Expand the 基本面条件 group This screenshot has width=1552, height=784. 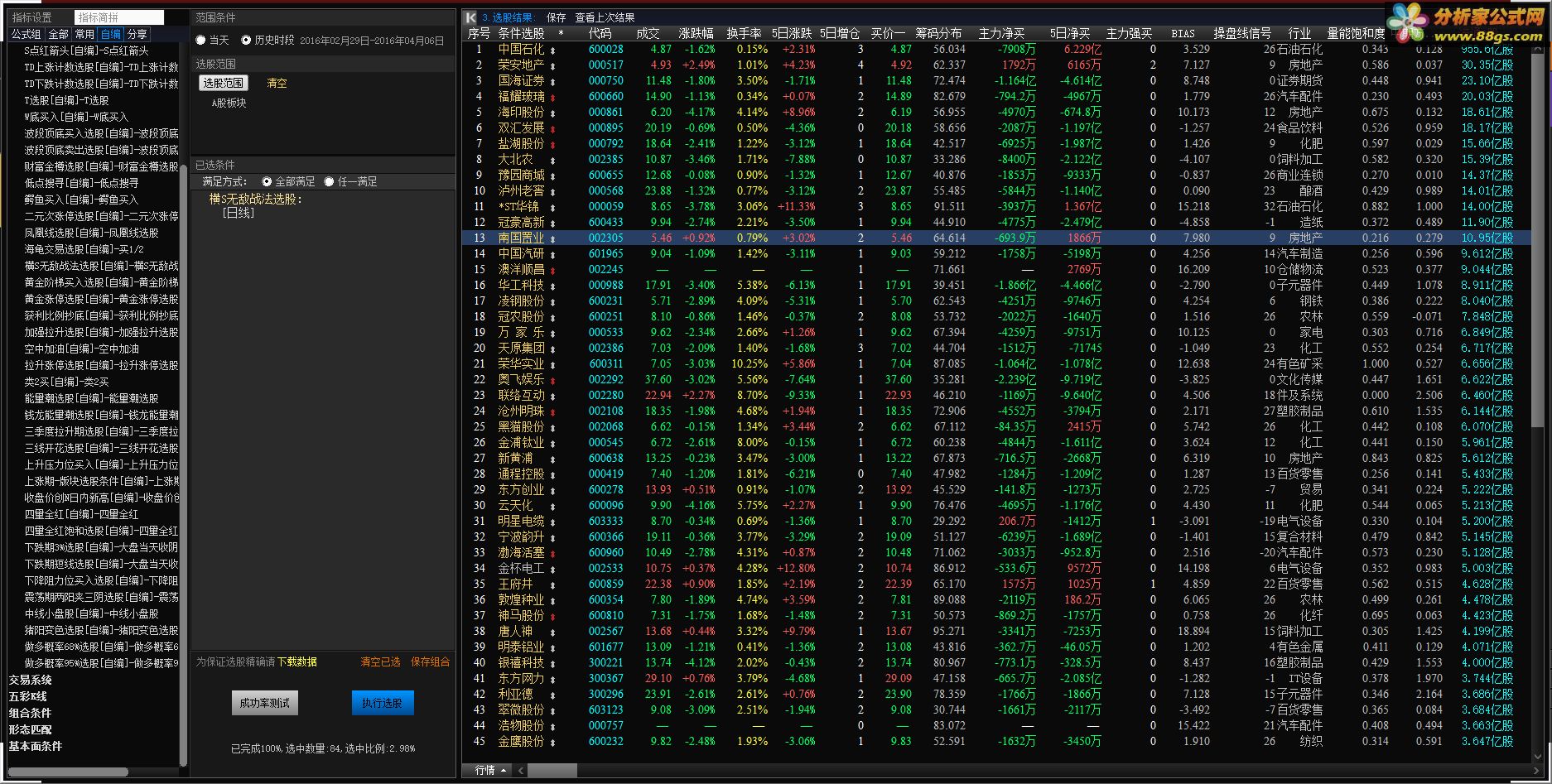(x=36, y=746)
